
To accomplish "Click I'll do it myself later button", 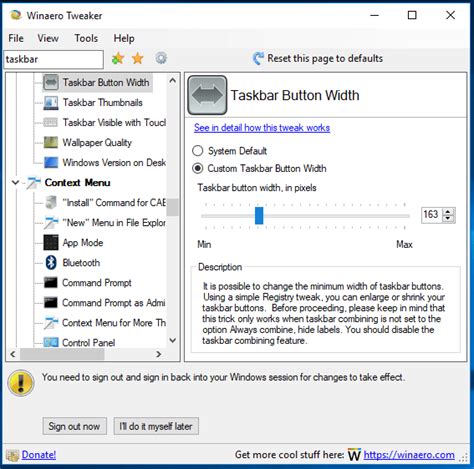I will (x=156, y=426).
